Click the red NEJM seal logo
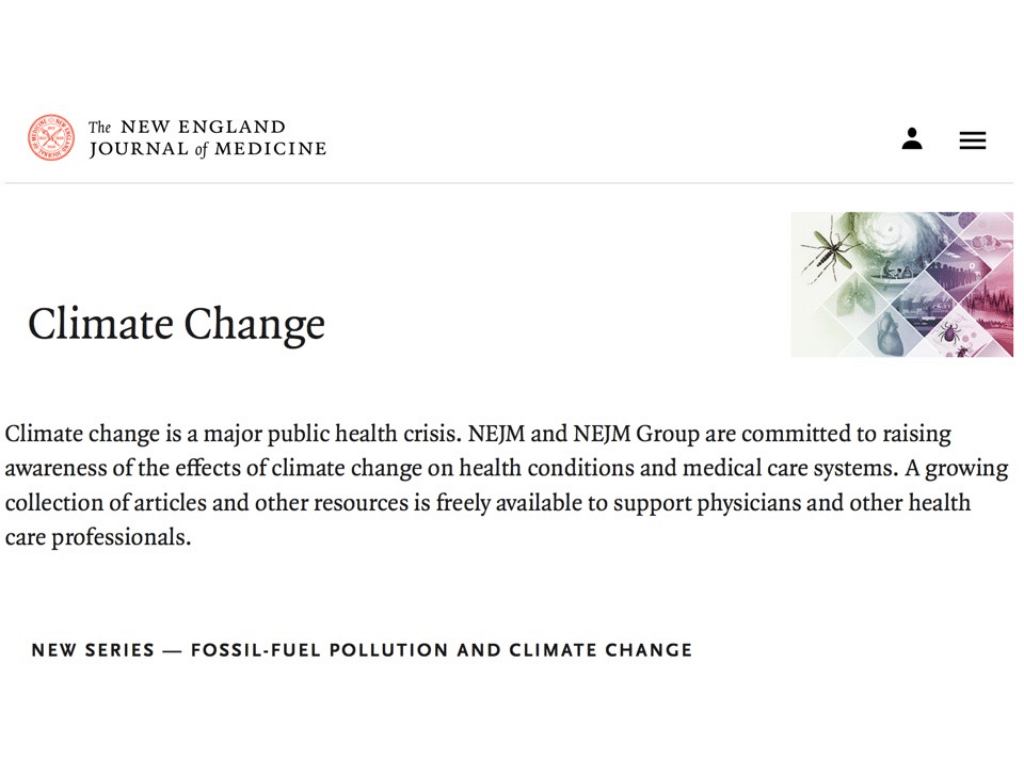 click(x=51, y=138)
